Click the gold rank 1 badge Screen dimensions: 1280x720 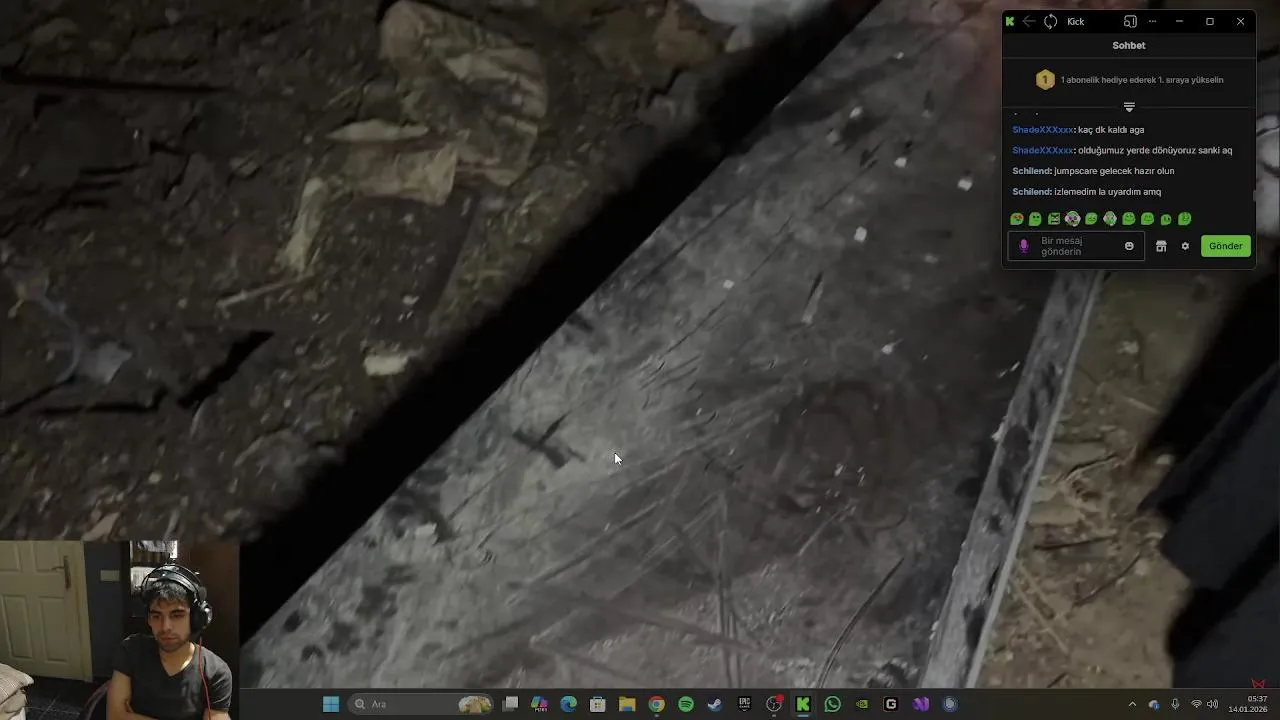click(x=1045, y=79)
